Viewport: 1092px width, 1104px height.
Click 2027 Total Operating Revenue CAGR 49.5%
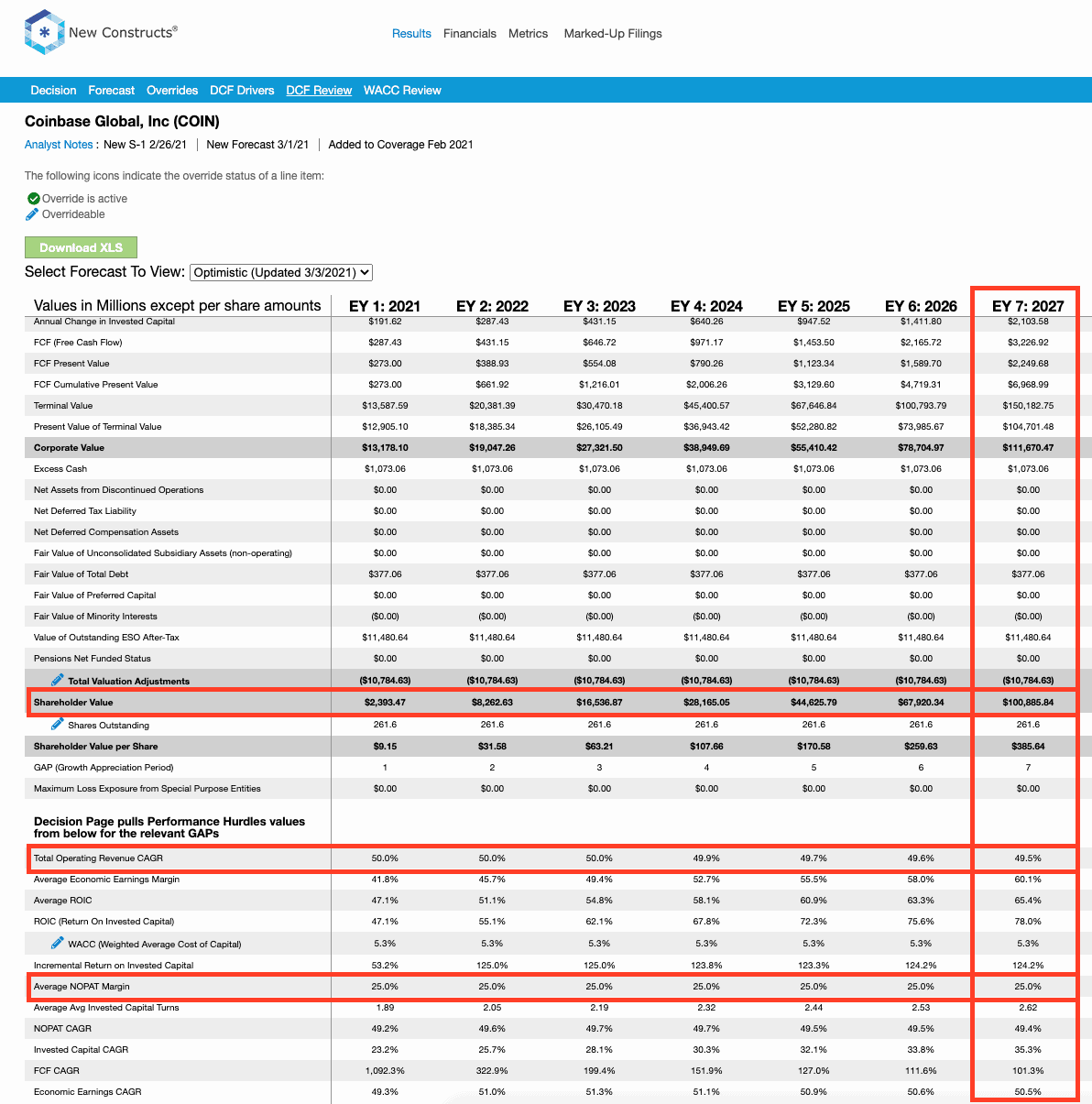[1028, 858]
